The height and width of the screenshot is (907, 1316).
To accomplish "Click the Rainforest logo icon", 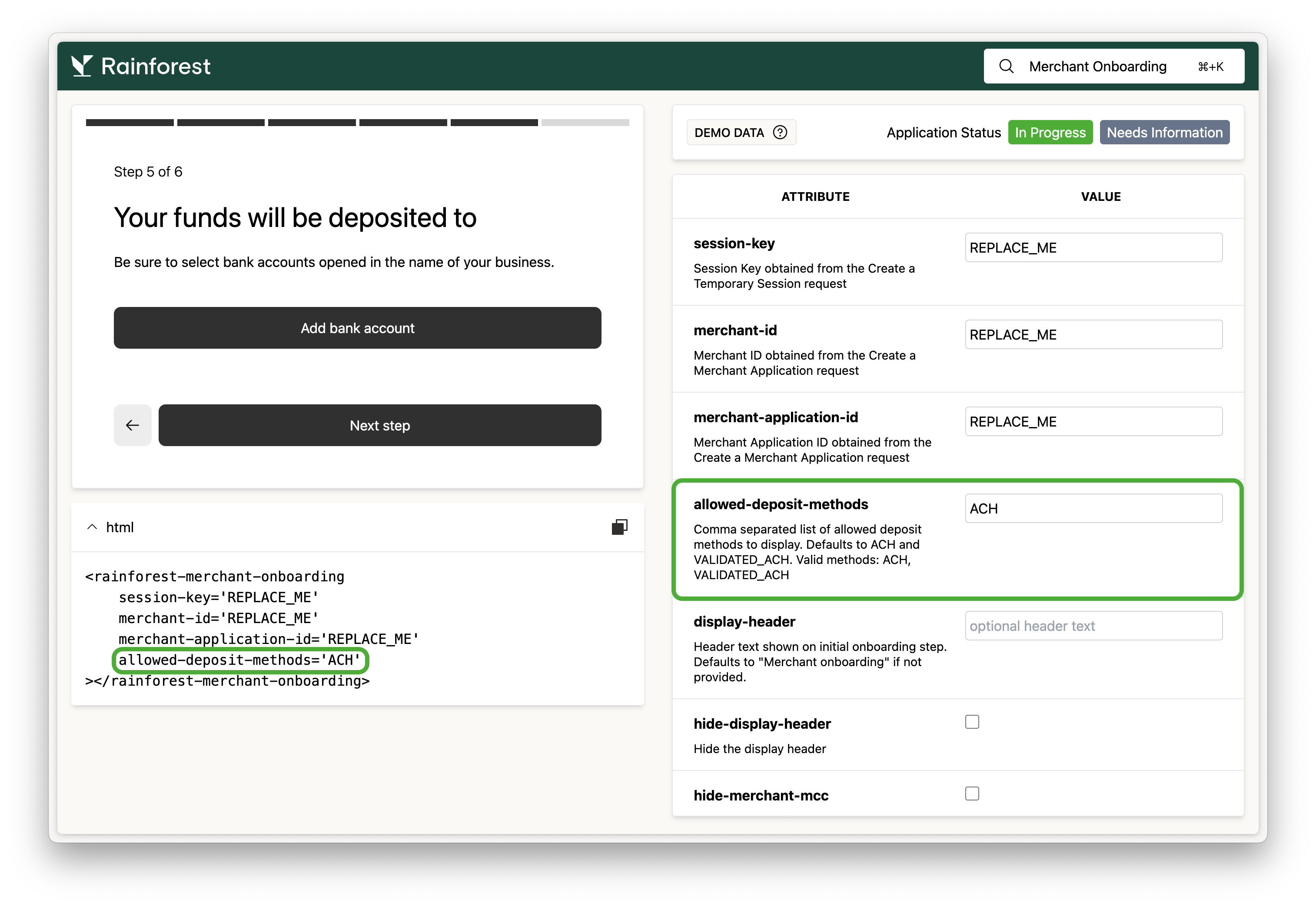I will (82, 66).
